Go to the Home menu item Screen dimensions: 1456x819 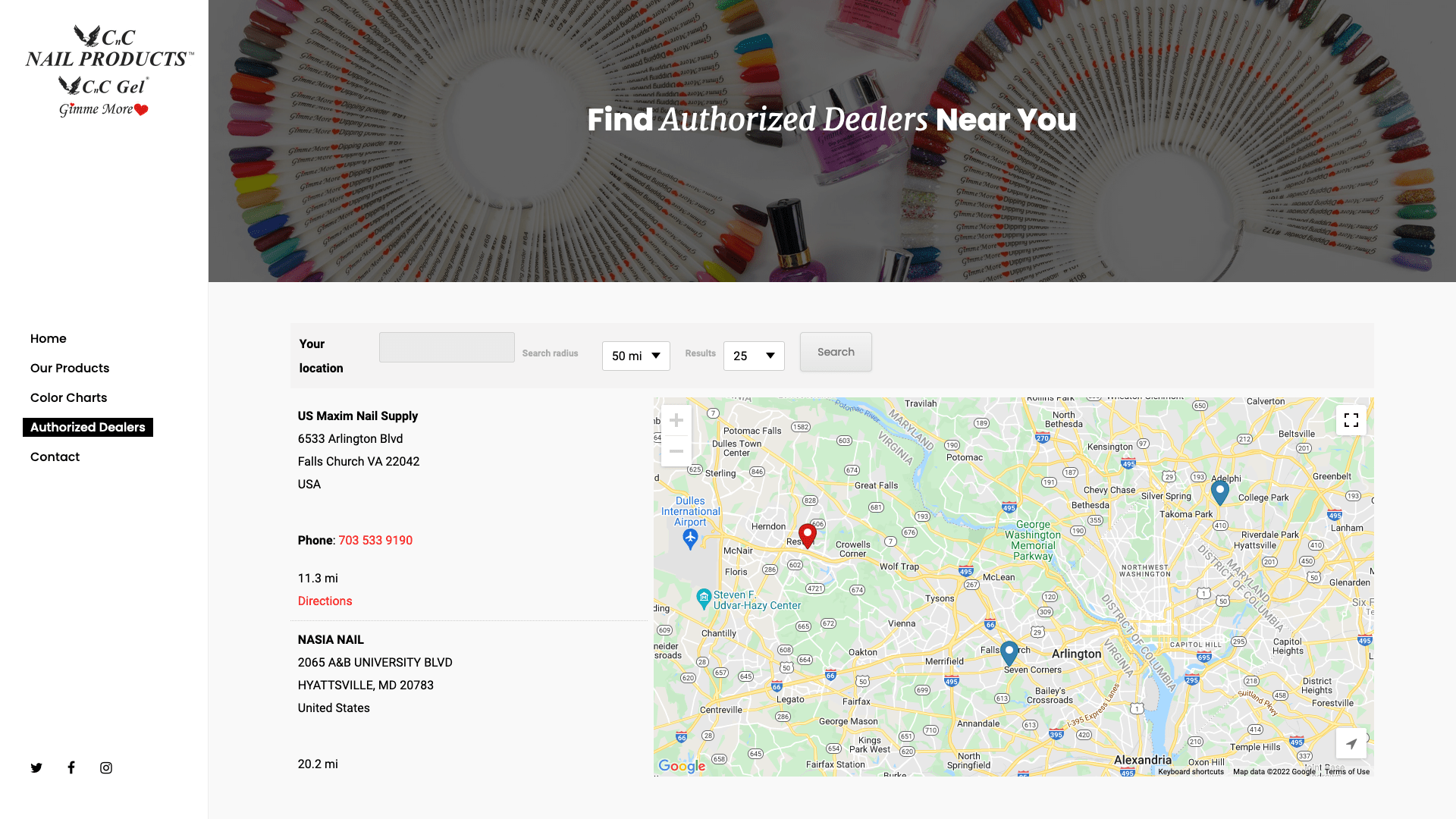pyautogui.click(x=49, y=338)
